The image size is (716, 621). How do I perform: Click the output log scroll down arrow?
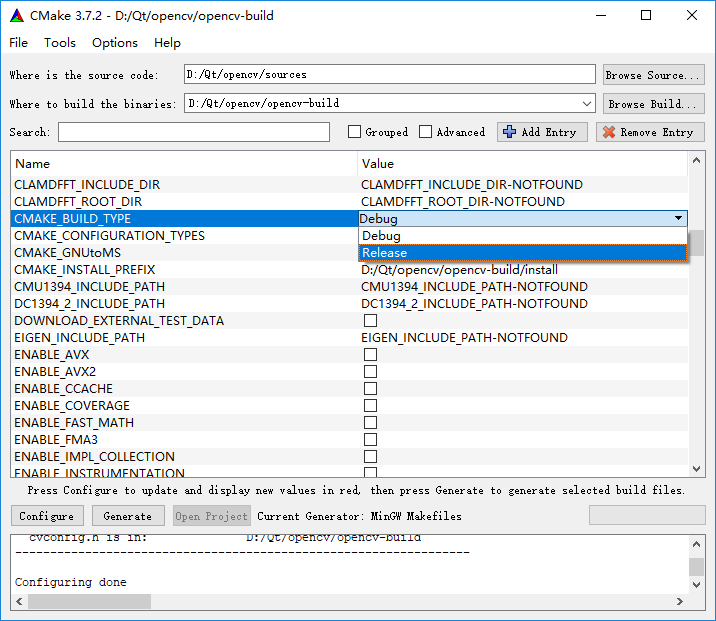point(696,584)
